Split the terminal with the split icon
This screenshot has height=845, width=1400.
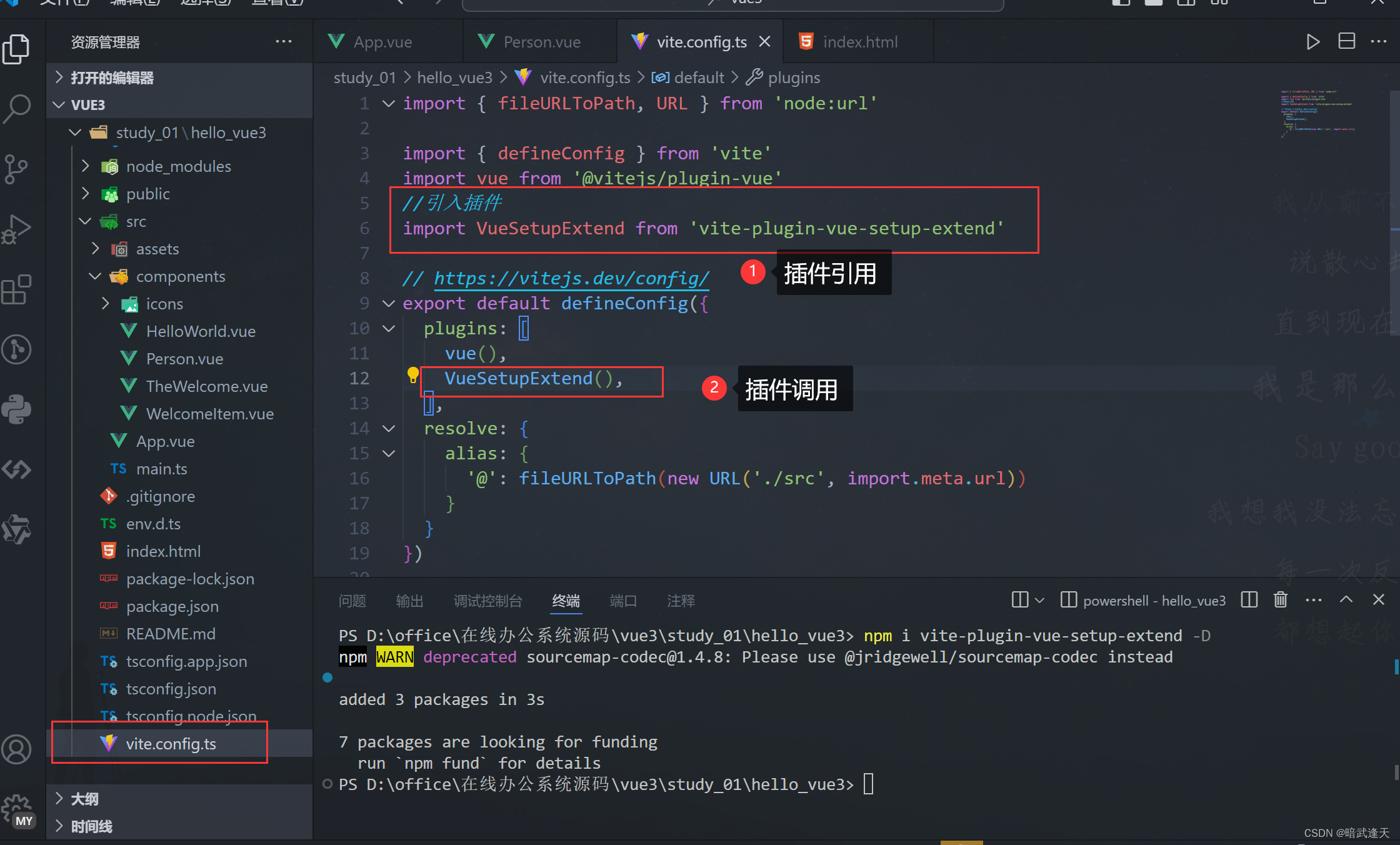click(x=1249, y=600)
